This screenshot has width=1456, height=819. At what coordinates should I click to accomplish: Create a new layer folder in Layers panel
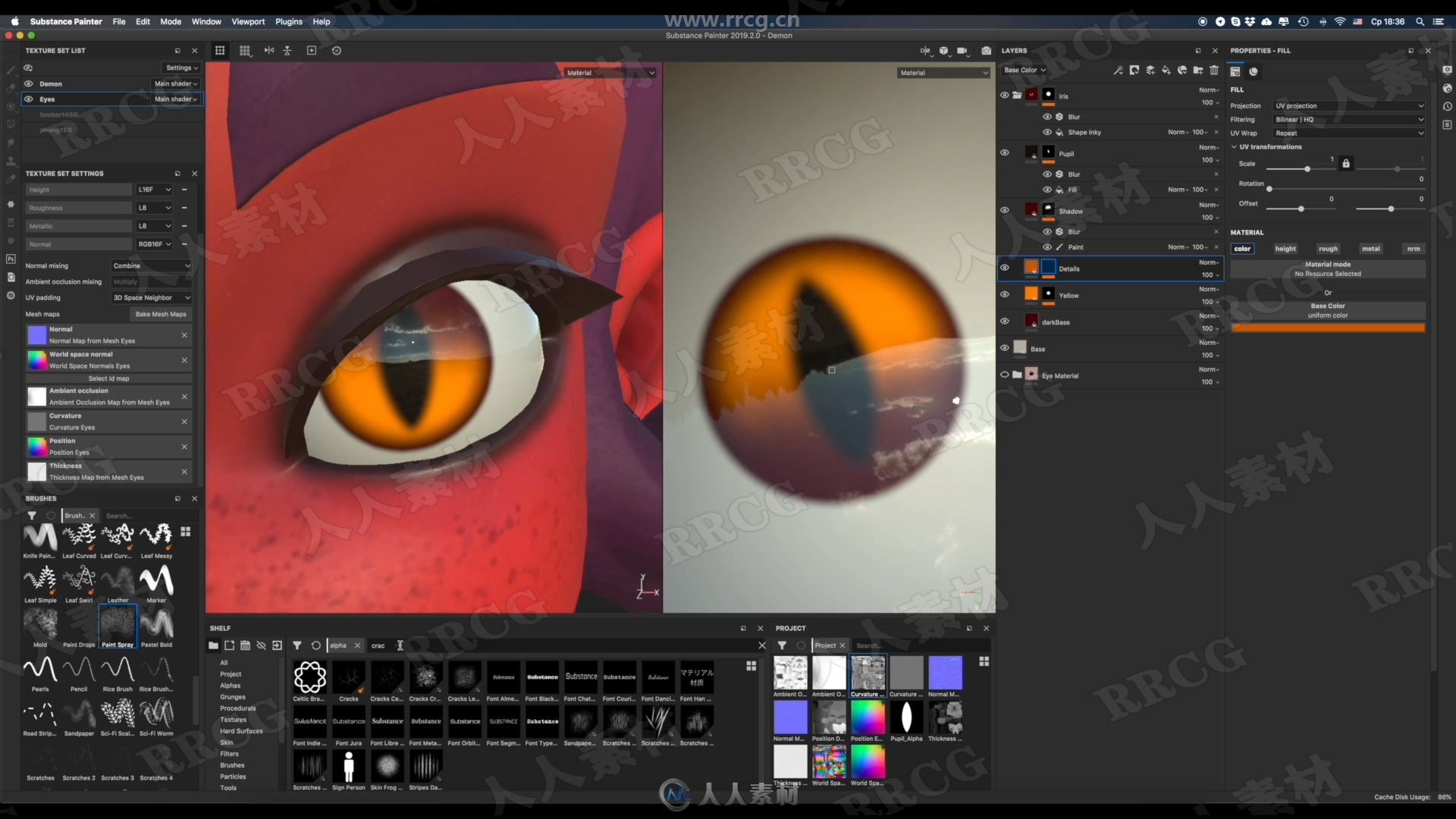click(x=1197, y=71)
